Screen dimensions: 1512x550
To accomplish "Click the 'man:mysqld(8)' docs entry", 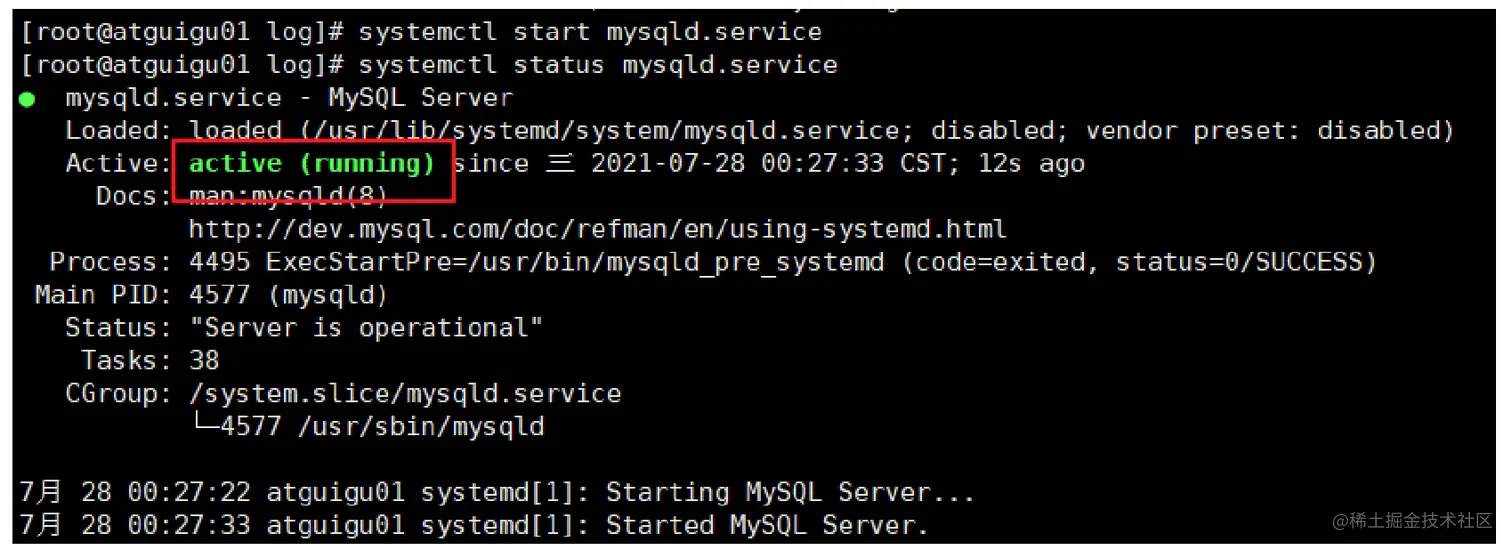I will pos(288,196).
